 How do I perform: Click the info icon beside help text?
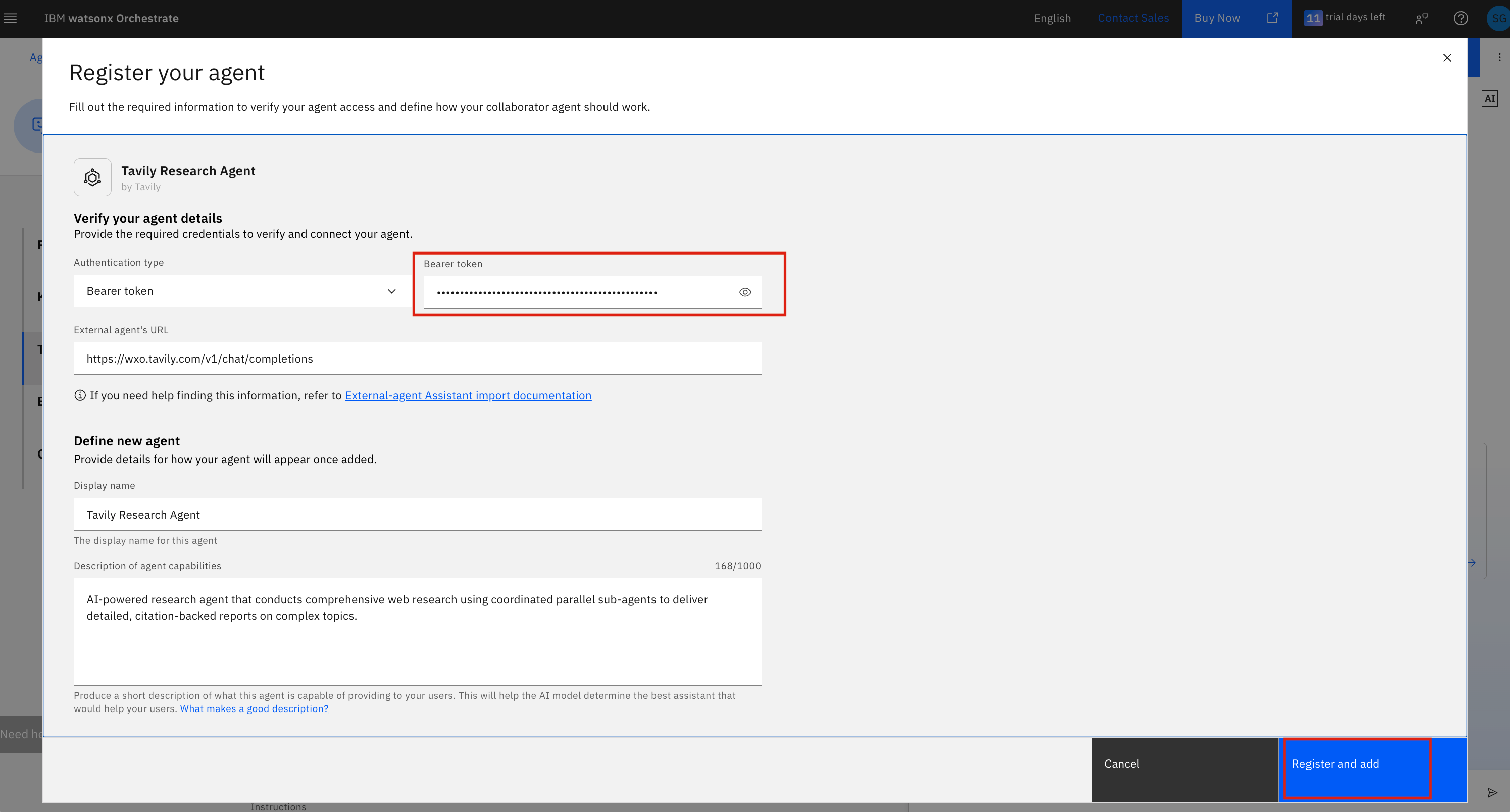coord(80,396)
